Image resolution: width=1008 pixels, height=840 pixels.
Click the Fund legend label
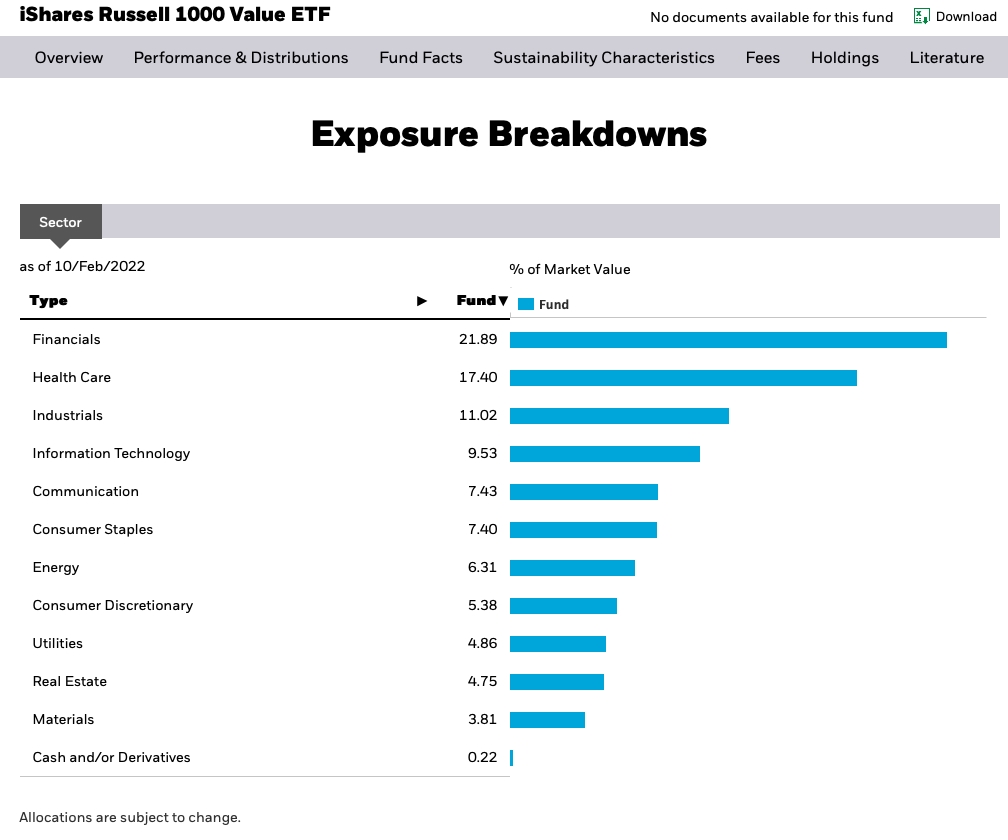point(554,305)
